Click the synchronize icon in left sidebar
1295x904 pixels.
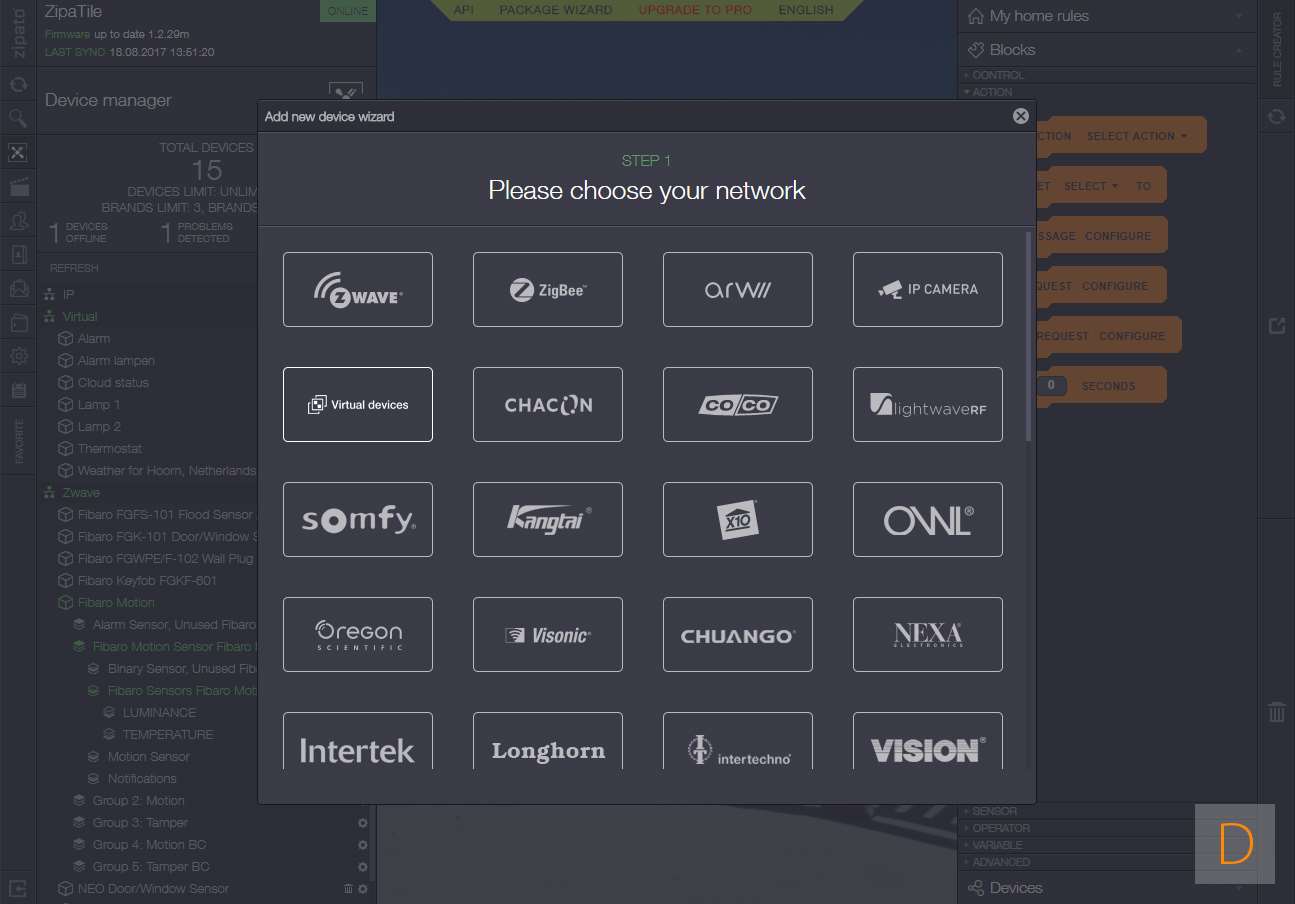[18, 85]
